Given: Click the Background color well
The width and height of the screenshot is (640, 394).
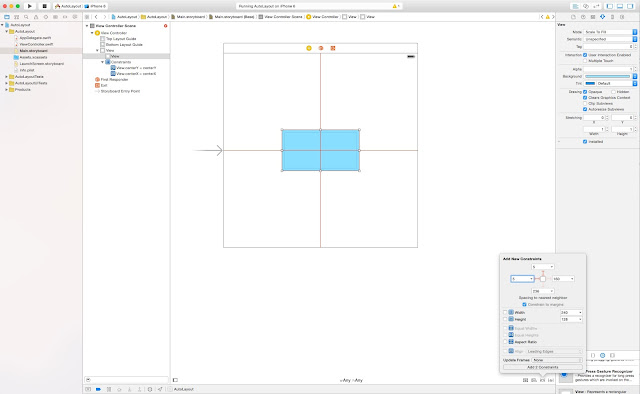Looking at the screenshot, I should [x=607, y=76].
